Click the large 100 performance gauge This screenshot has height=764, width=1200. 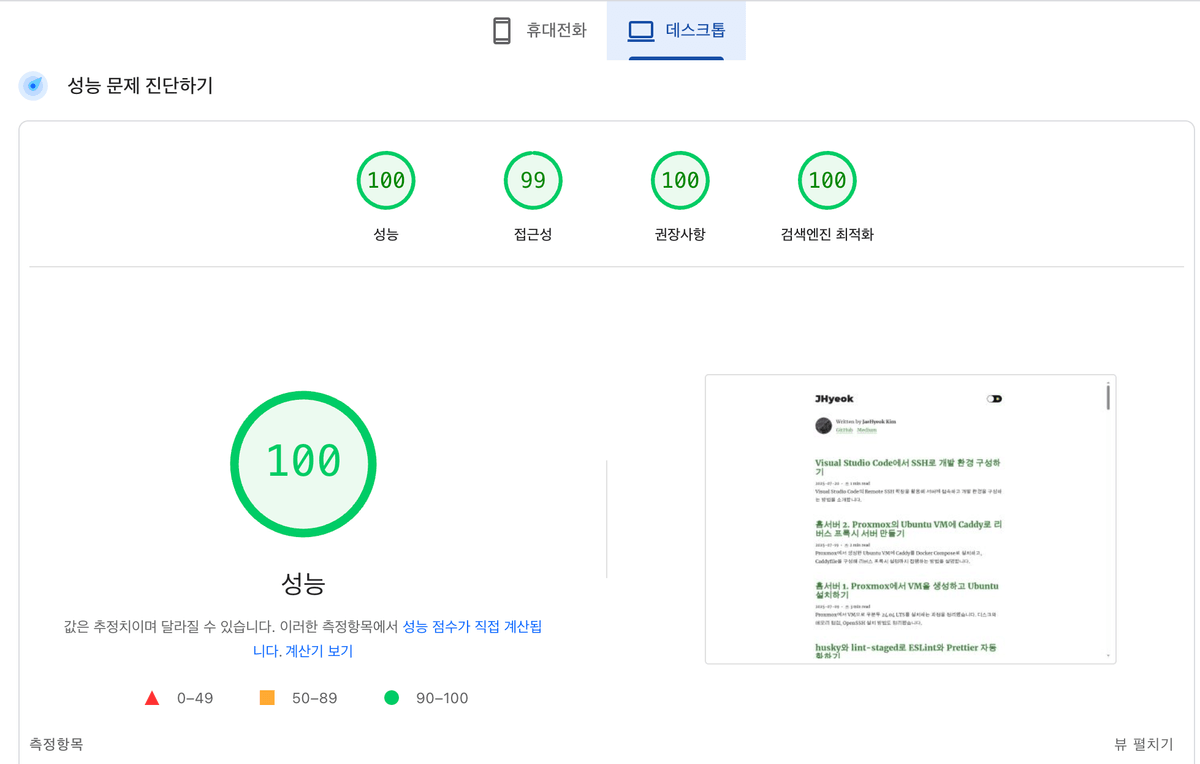coord(303,463)
